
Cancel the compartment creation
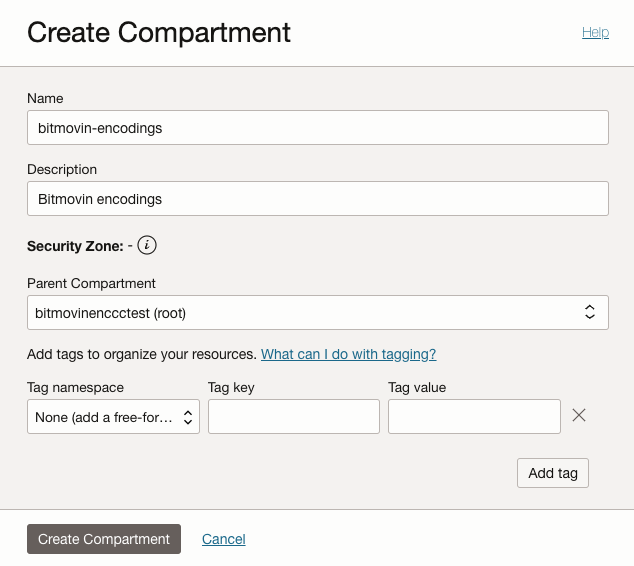[x=223, y=539]
